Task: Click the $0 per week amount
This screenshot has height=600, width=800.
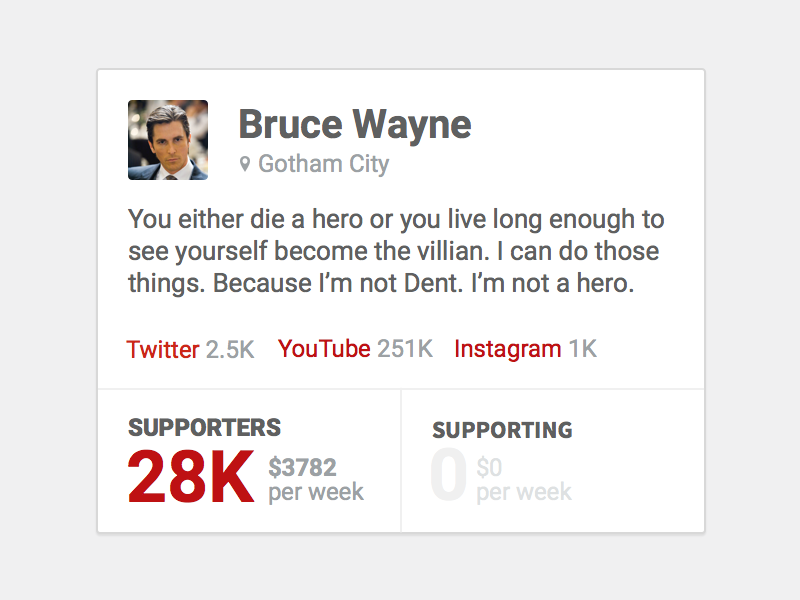Action: [489, 467]
